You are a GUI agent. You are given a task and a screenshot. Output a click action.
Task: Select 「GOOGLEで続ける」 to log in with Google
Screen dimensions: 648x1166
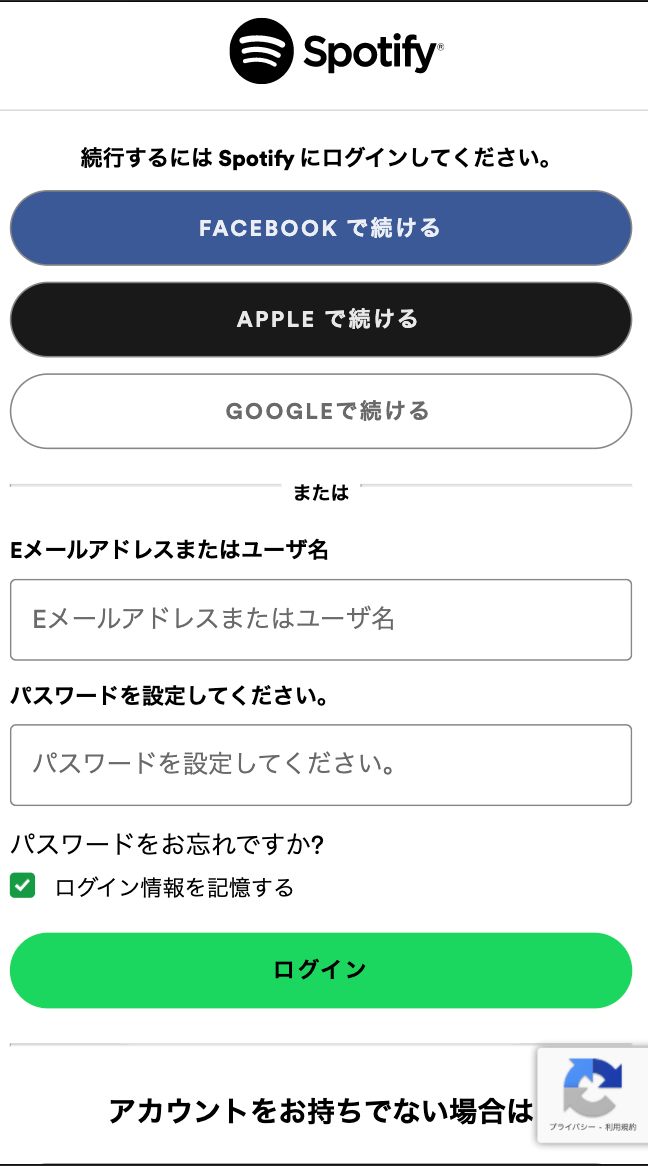tap(321, 411)
